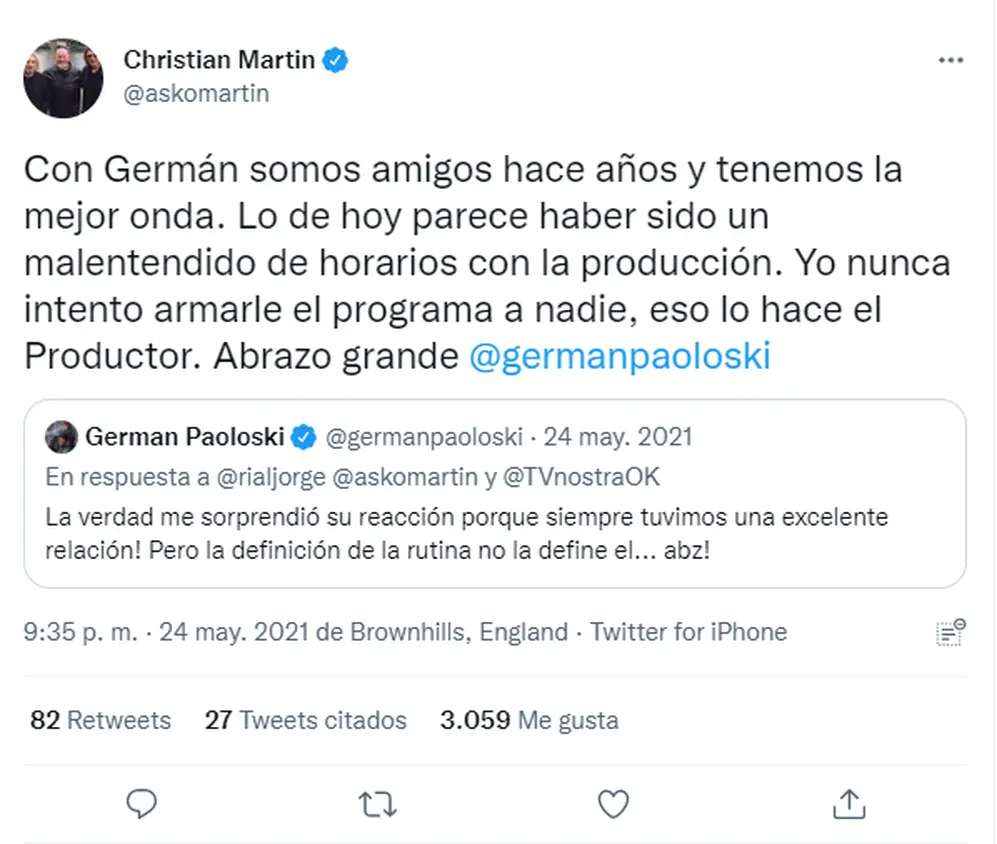Viewport: 997px width, 844px height.
Task: View the 3.059 Me gusta list
Action: pos(529,720)
